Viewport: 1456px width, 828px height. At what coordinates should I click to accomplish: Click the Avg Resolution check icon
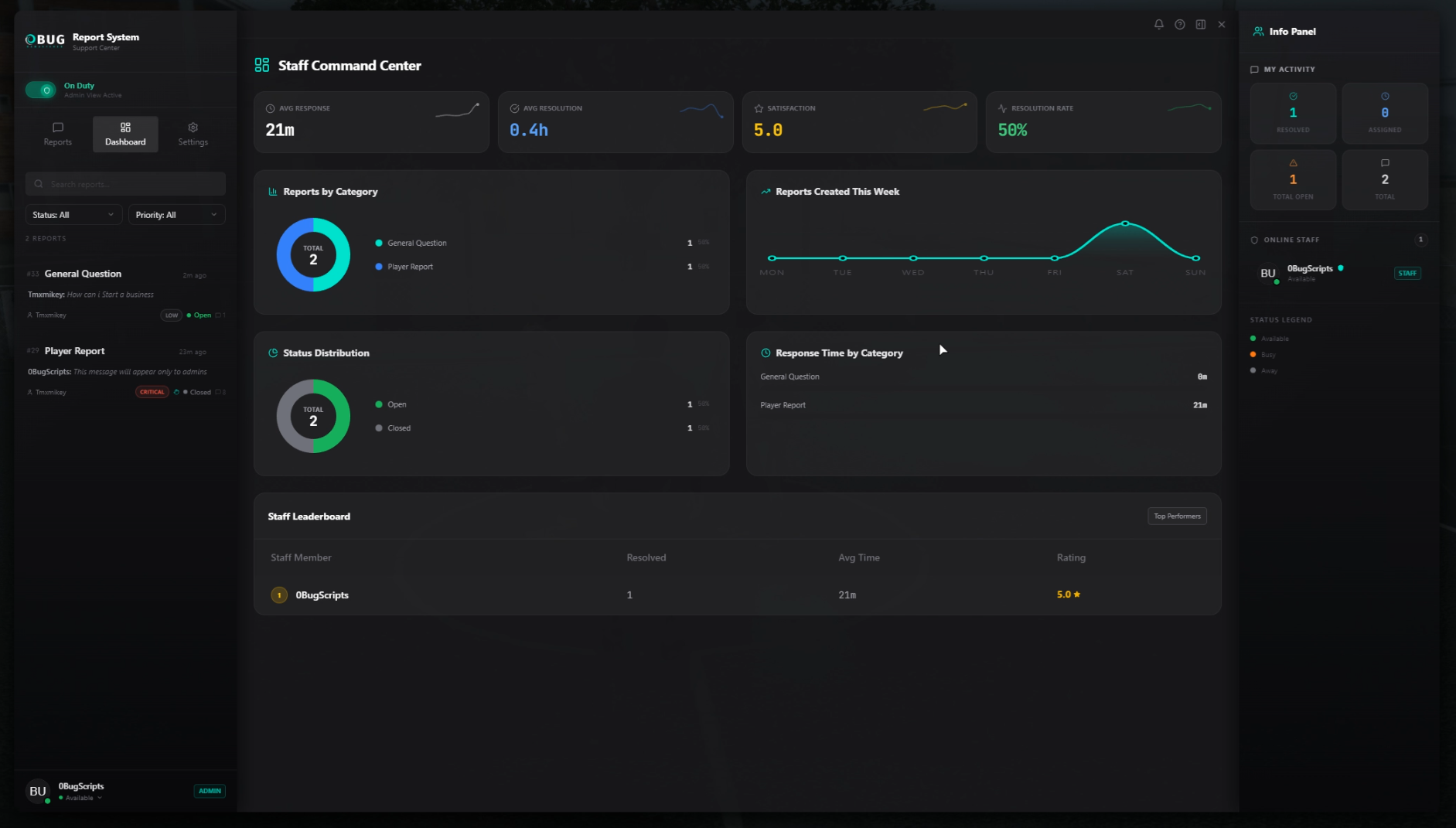[x=514, y=108]
